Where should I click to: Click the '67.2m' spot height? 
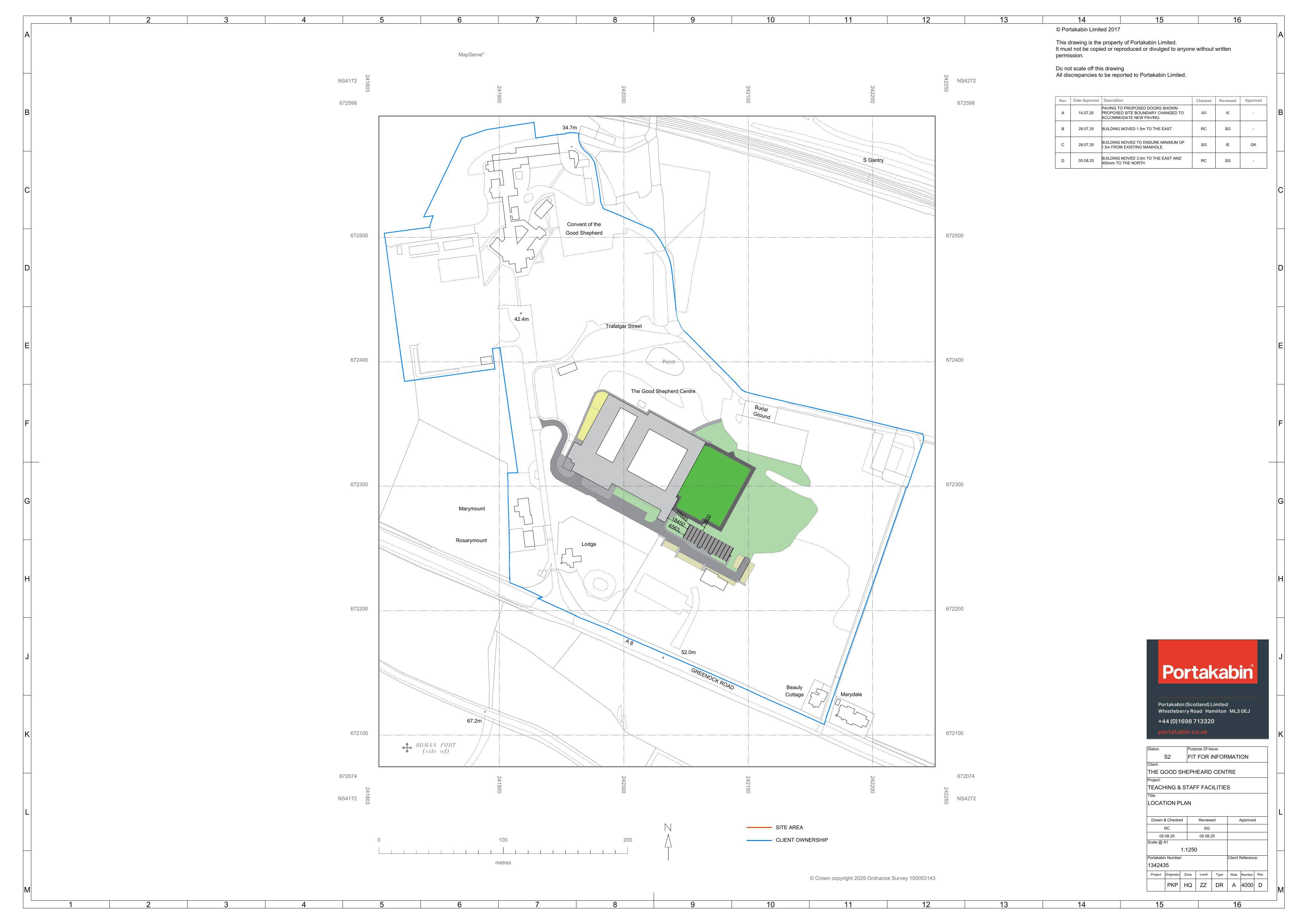474,721
